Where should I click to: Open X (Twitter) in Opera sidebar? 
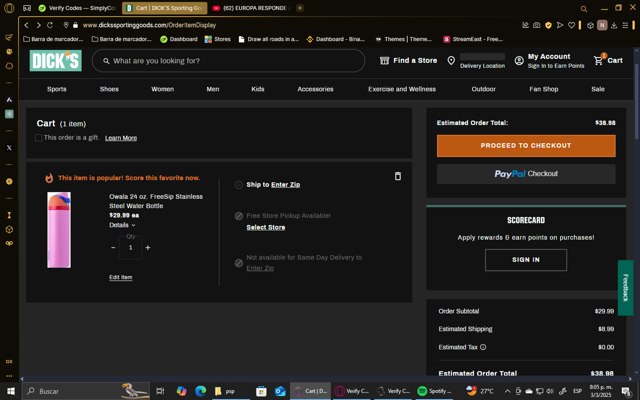pos(9,148)
